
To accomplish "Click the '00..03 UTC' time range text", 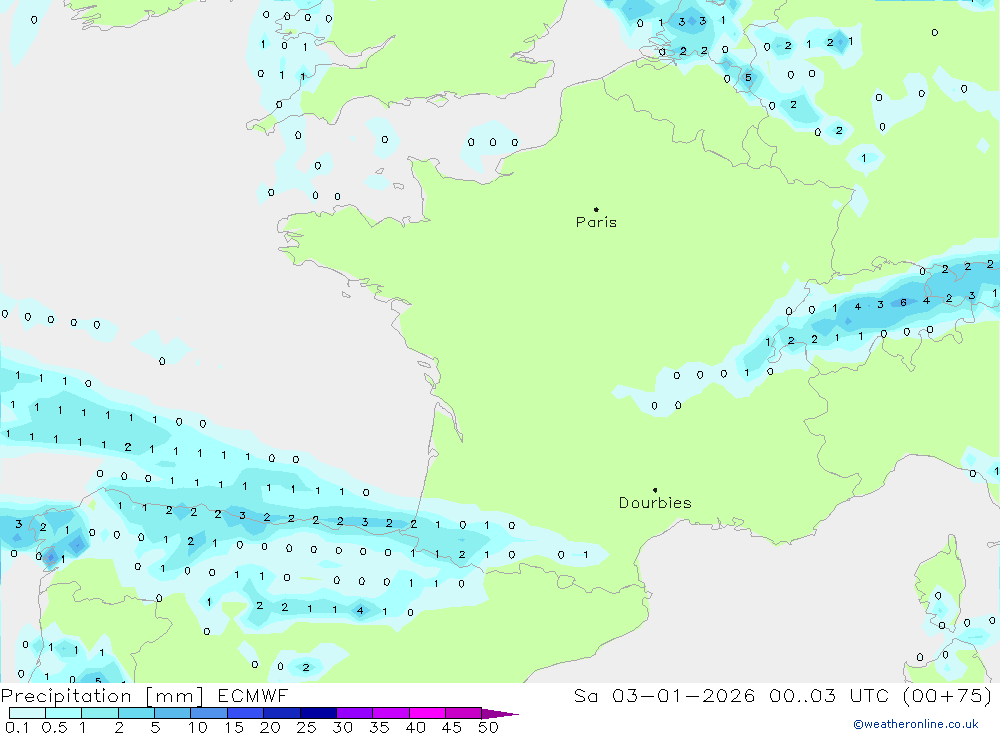I will [829, 696].
